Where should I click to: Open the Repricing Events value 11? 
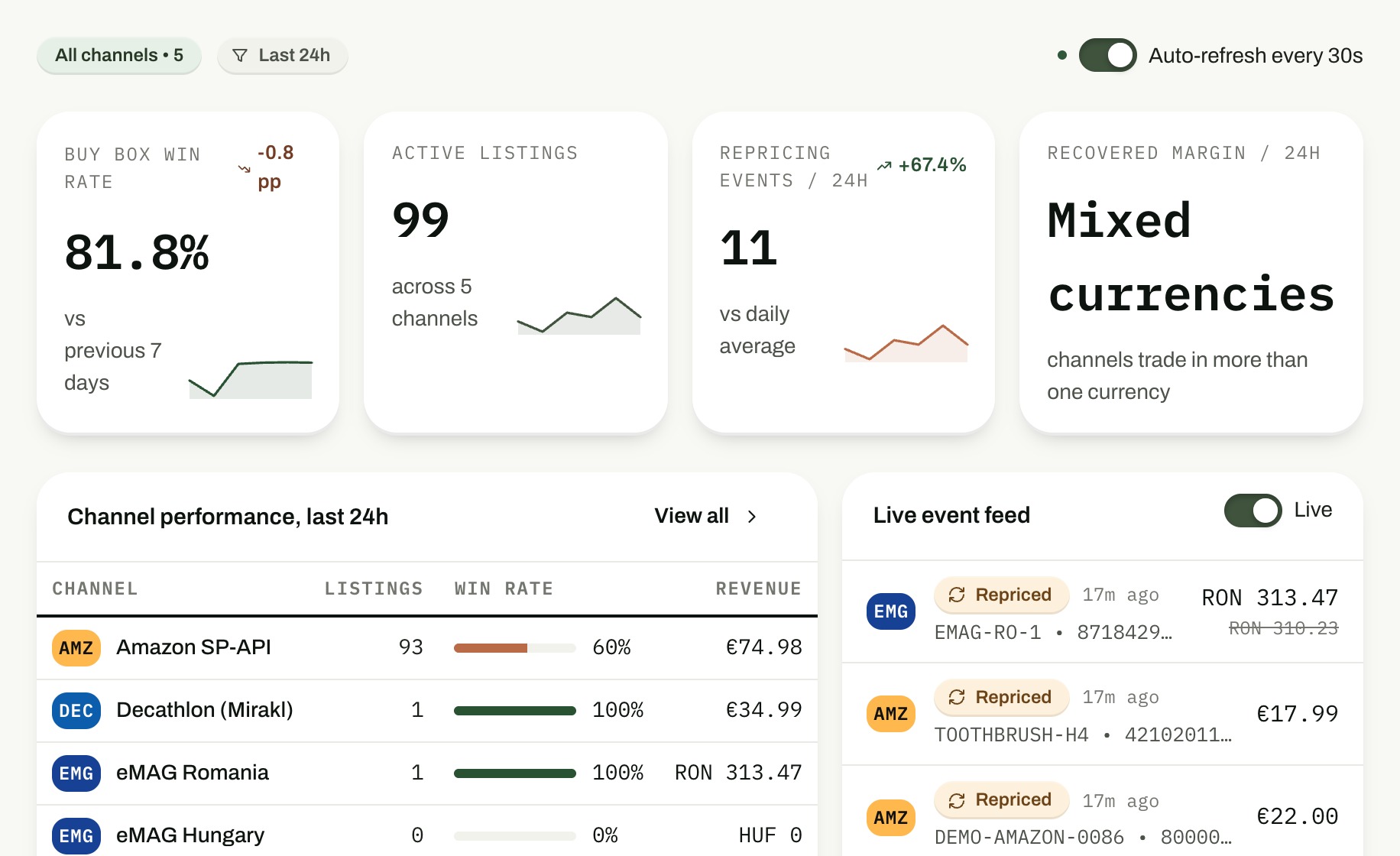[x=749, y=248]
